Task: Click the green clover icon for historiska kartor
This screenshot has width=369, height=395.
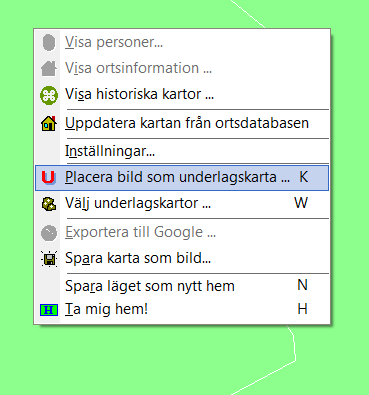Action: [x=49, y=95]
